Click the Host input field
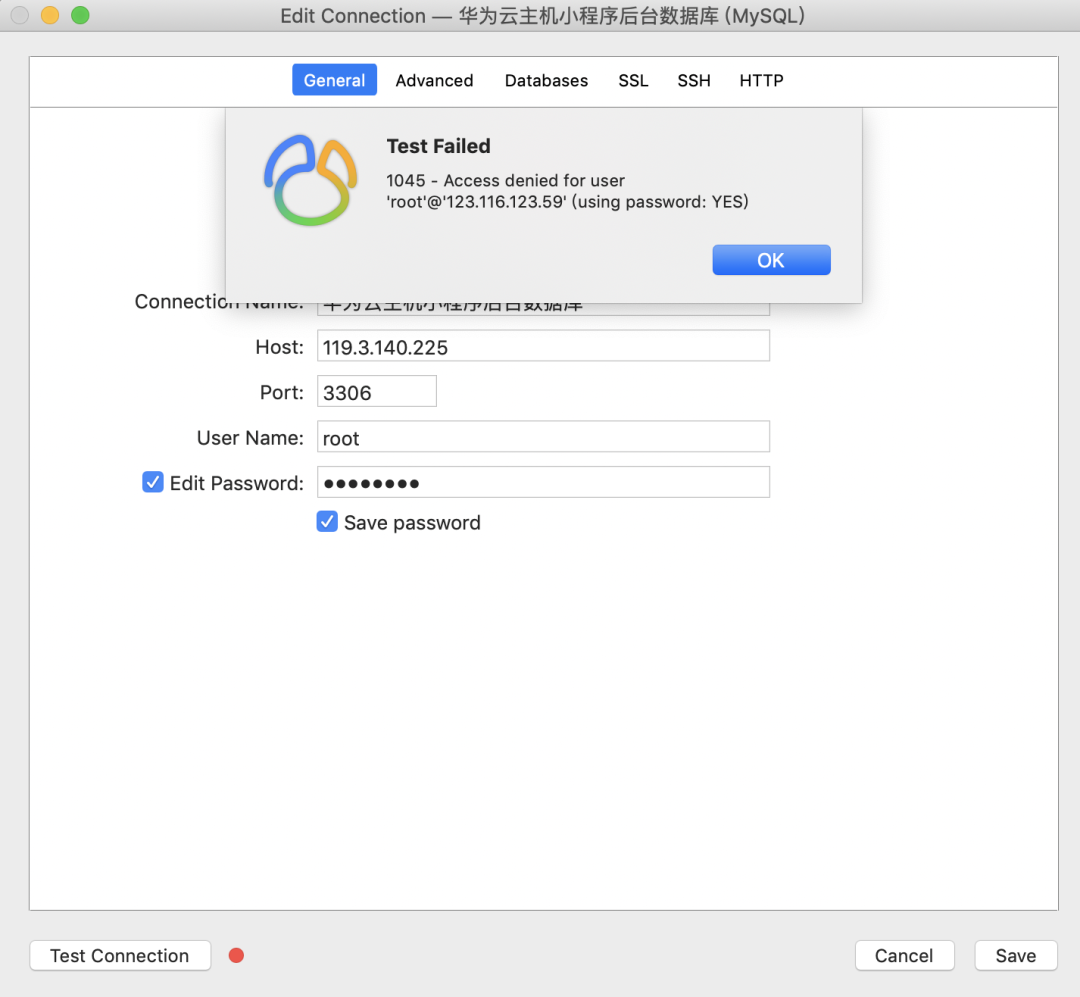The height and width of the screenshot is (997, 1080). (x=543, y=346)
